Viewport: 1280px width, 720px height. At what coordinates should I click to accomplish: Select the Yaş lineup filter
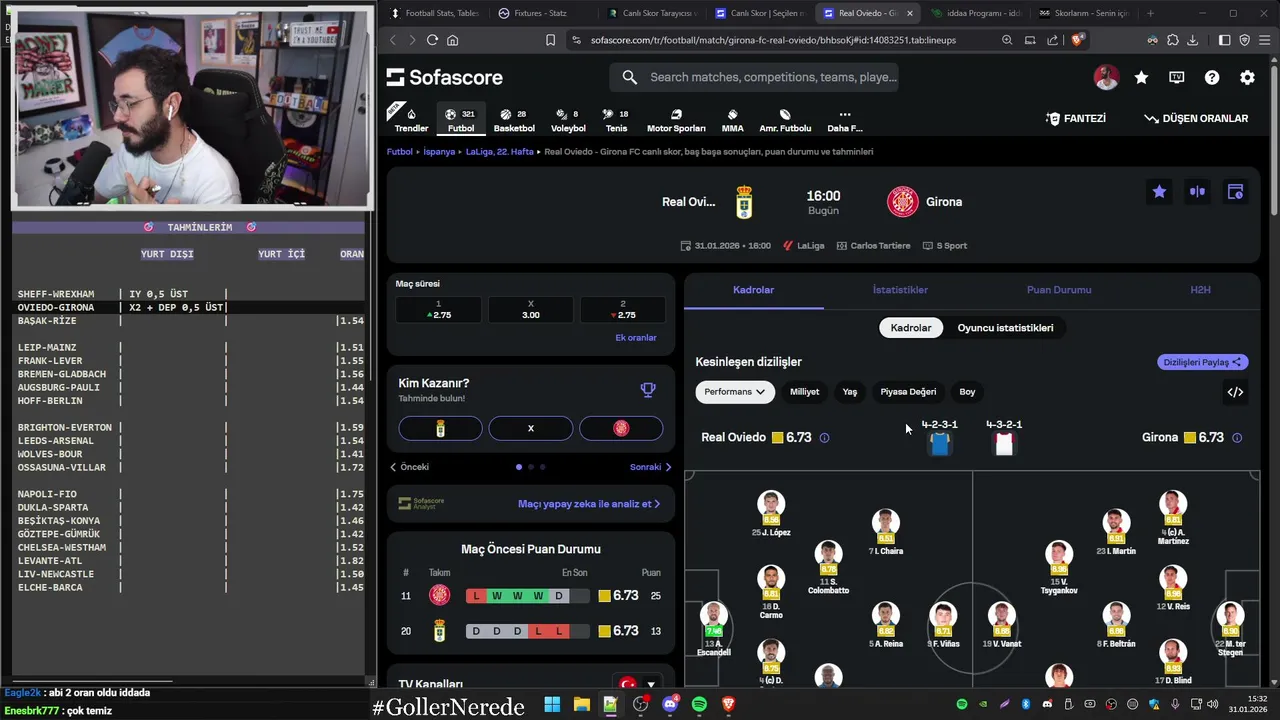point(849,392)
